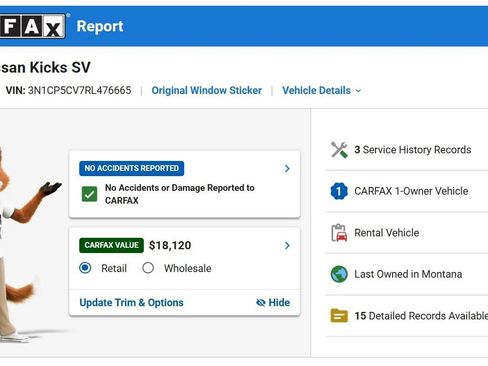Click Update Trim & Options link

click(131, 302)
